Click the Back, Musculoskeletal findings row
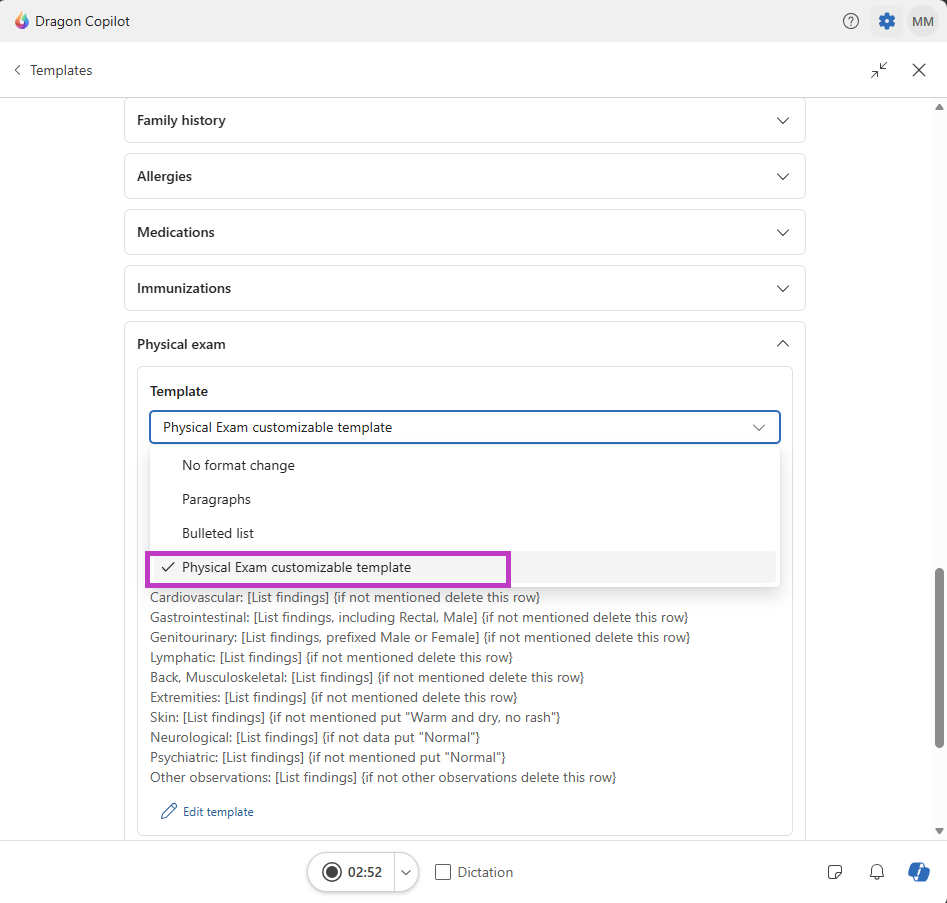The width and height of the screenshot is (947, 903). click(367, 677)
